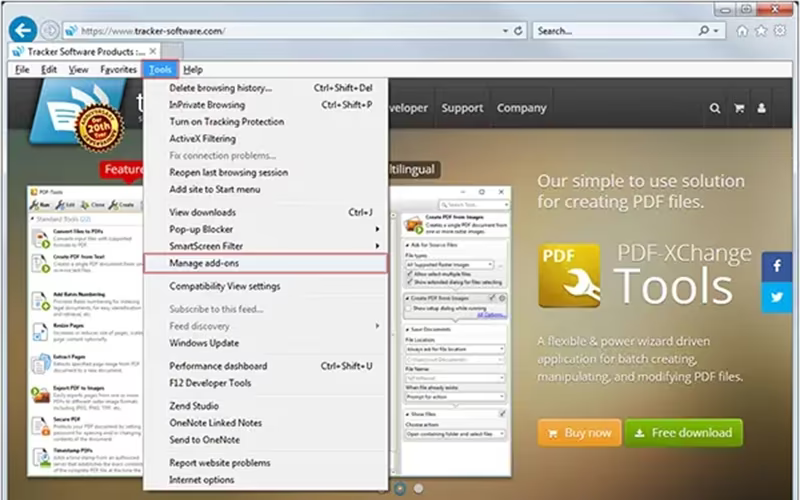This screenshot has width=800, height=500.
Task: Click the Tools menu in the menu bar
Action: coord(160,69)
